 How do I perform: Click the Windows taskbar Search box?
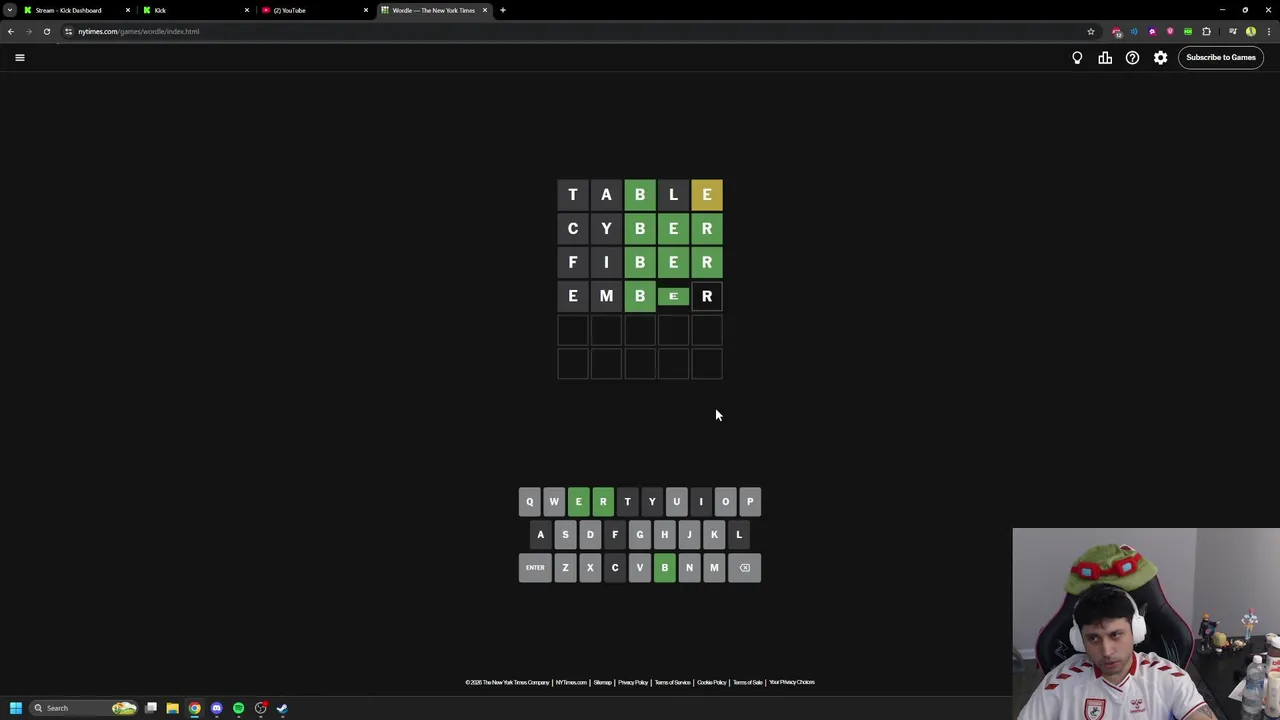[x=84, y=708]
